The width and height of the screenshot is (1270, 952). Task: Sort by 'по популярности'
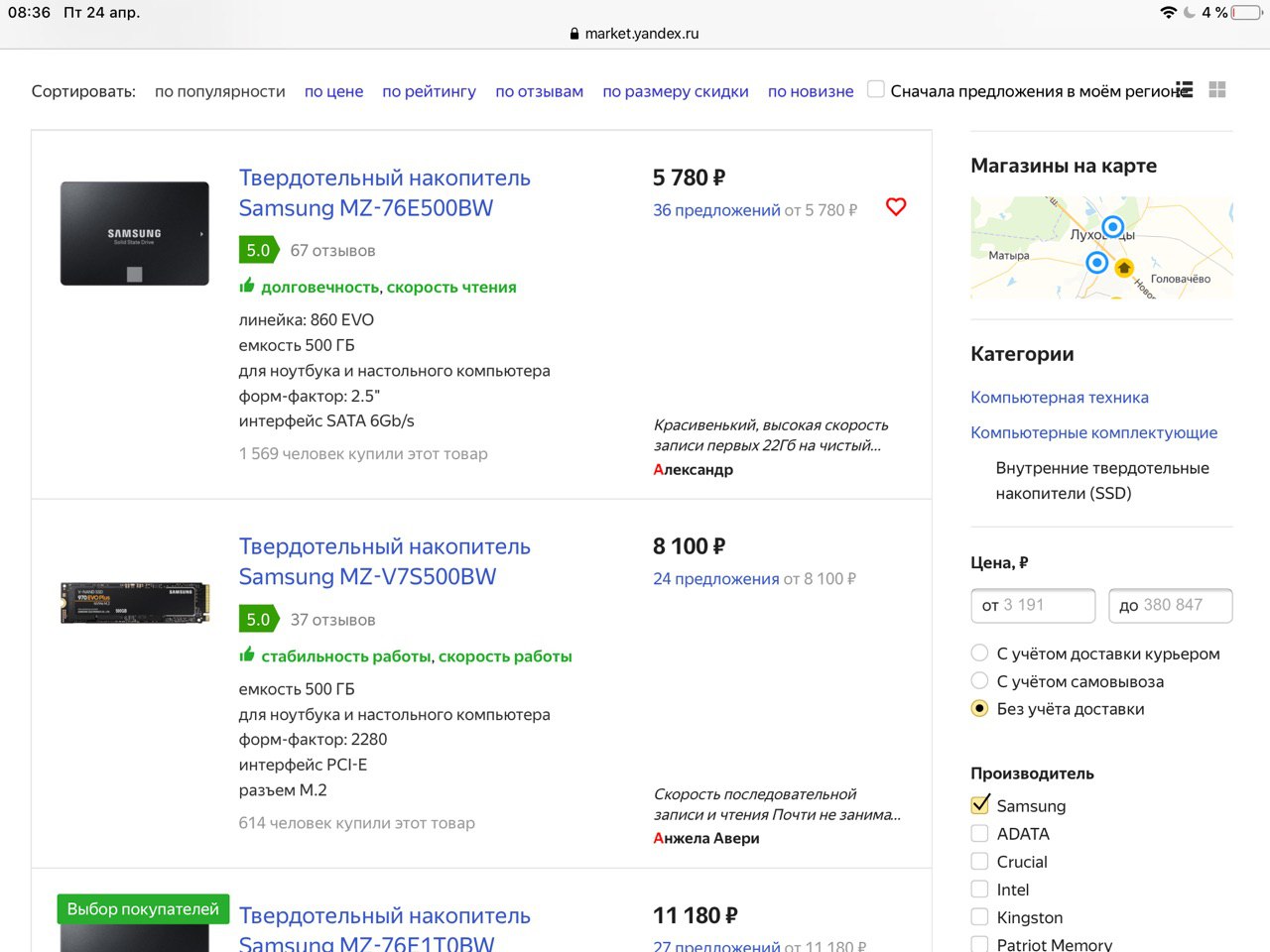[220, 91]
